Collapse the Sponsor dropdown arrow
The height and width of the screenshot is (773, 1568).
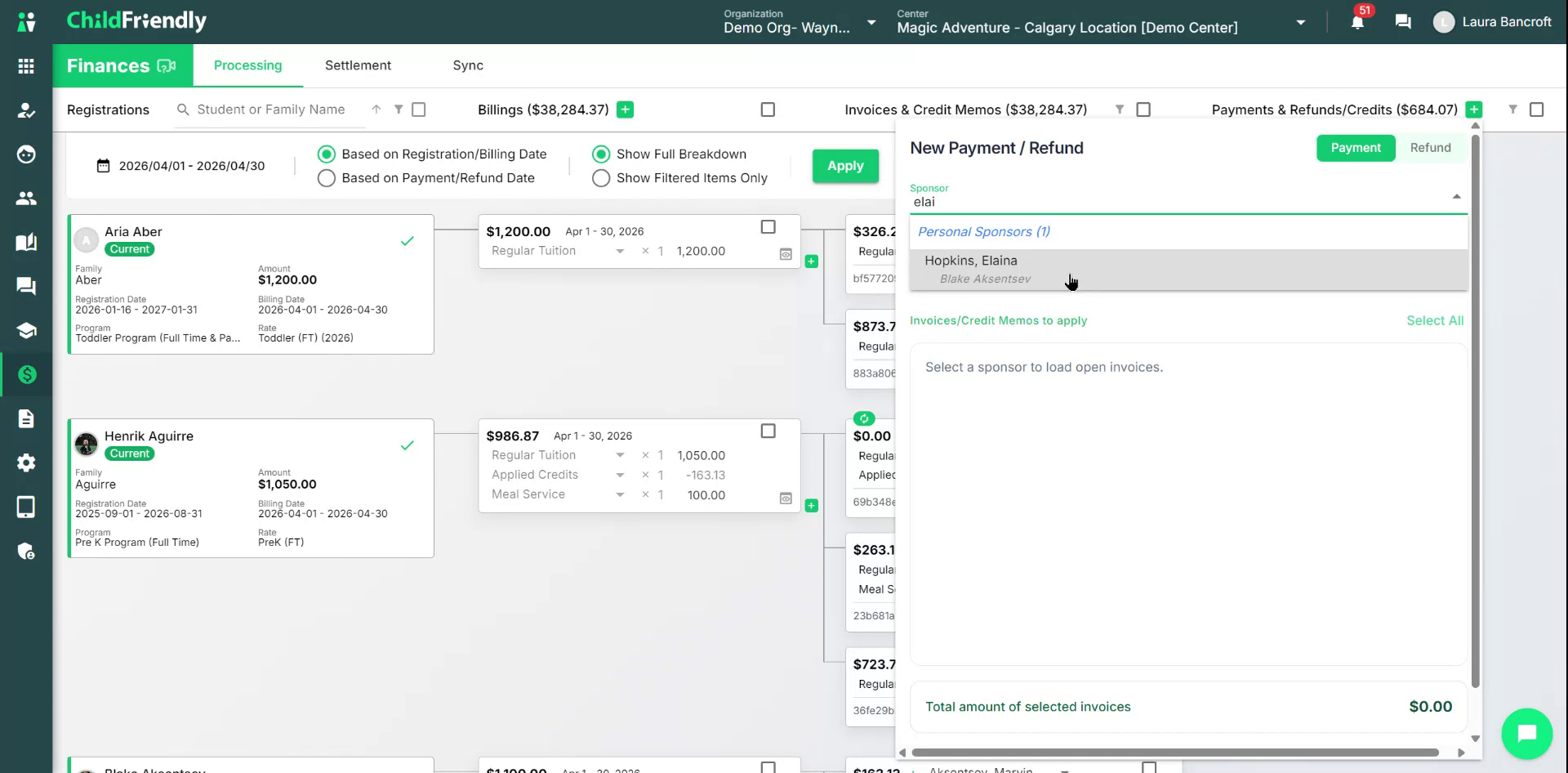click(1456, 197)
